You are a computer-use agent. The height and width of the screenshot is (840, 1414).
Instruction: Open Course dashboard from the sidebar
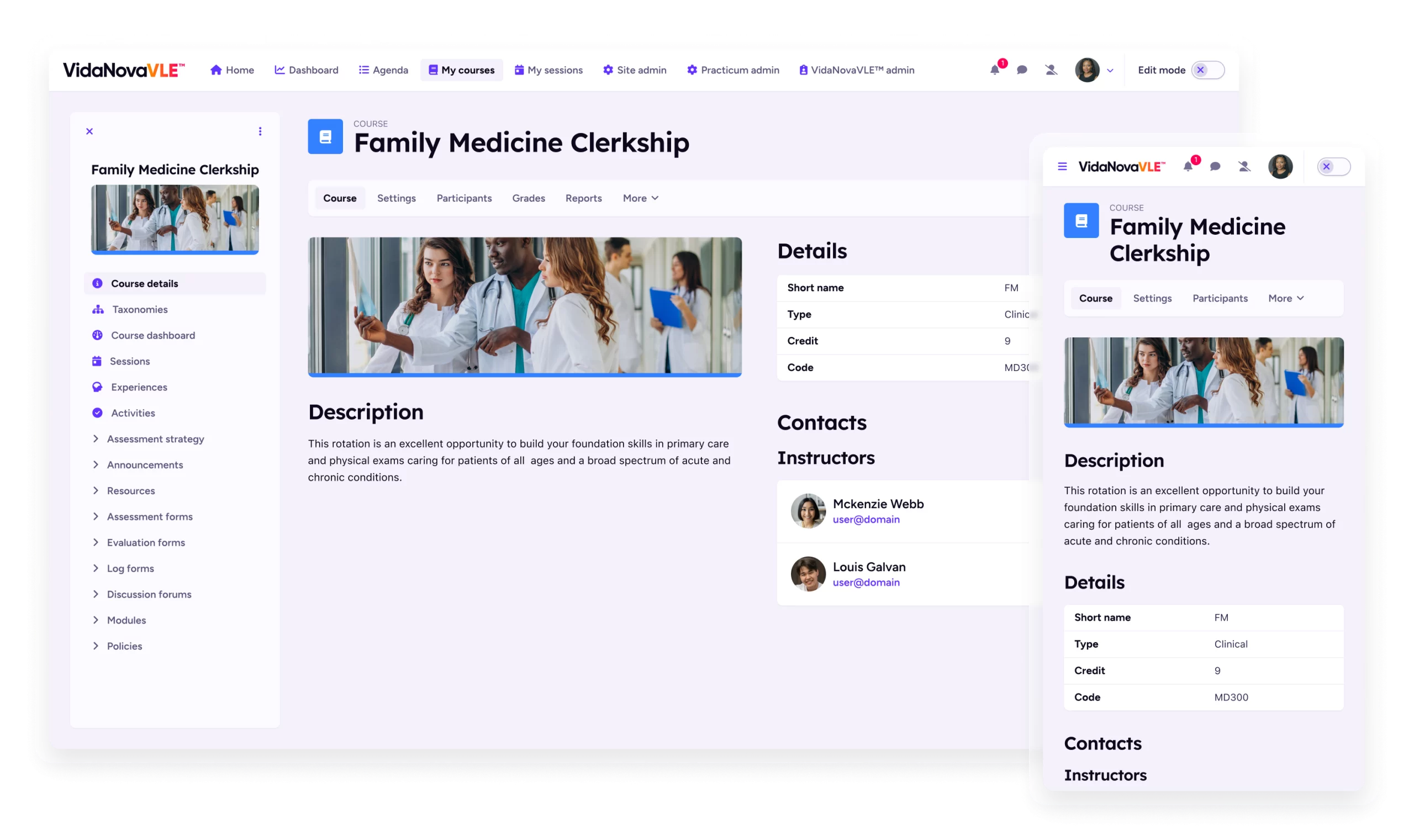pyautogui.click(x=152, y=335)
